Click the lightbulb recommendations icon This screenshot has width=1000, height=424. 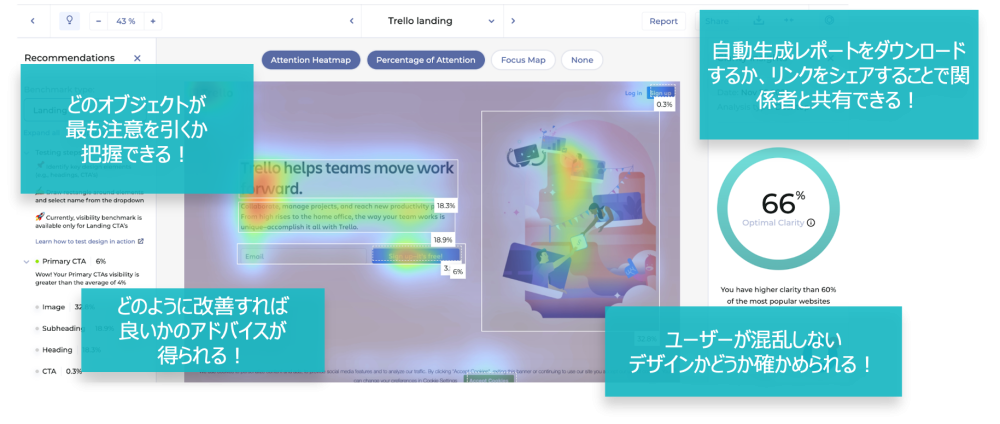pyautogui.click(x=69, y=21)
